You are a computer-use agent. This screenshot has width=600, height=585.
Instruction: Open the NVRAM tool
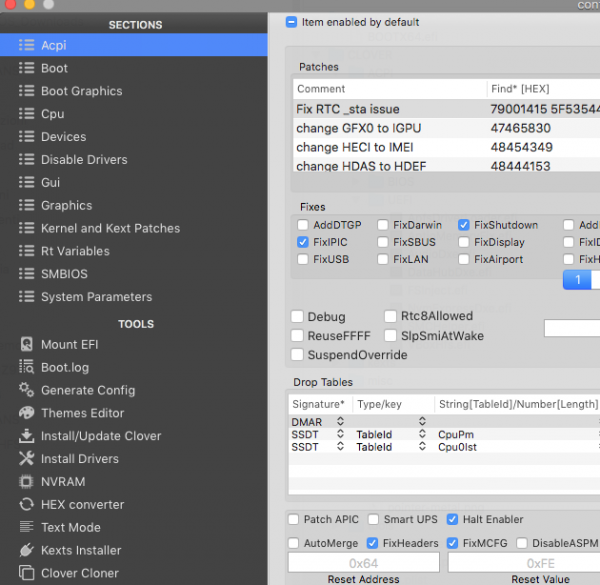pos(63,481)
